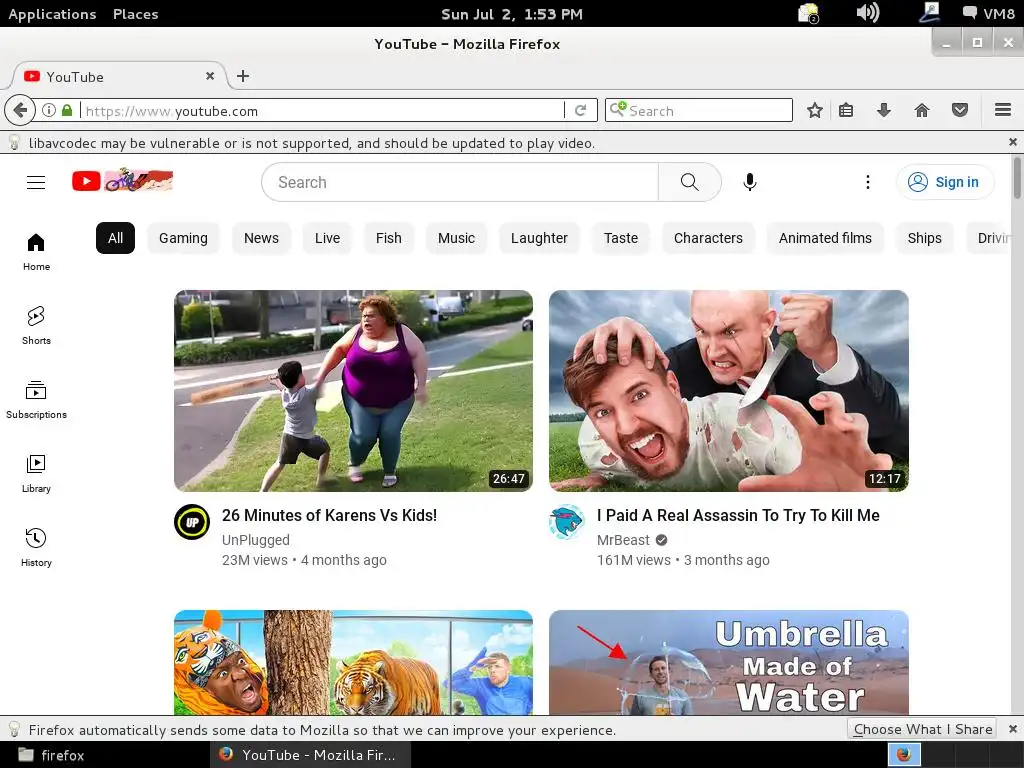The height and width of the screenshot is (768, 1024).
Task: Click the Firefox icon in bottom panel
Action: [904, 755]
